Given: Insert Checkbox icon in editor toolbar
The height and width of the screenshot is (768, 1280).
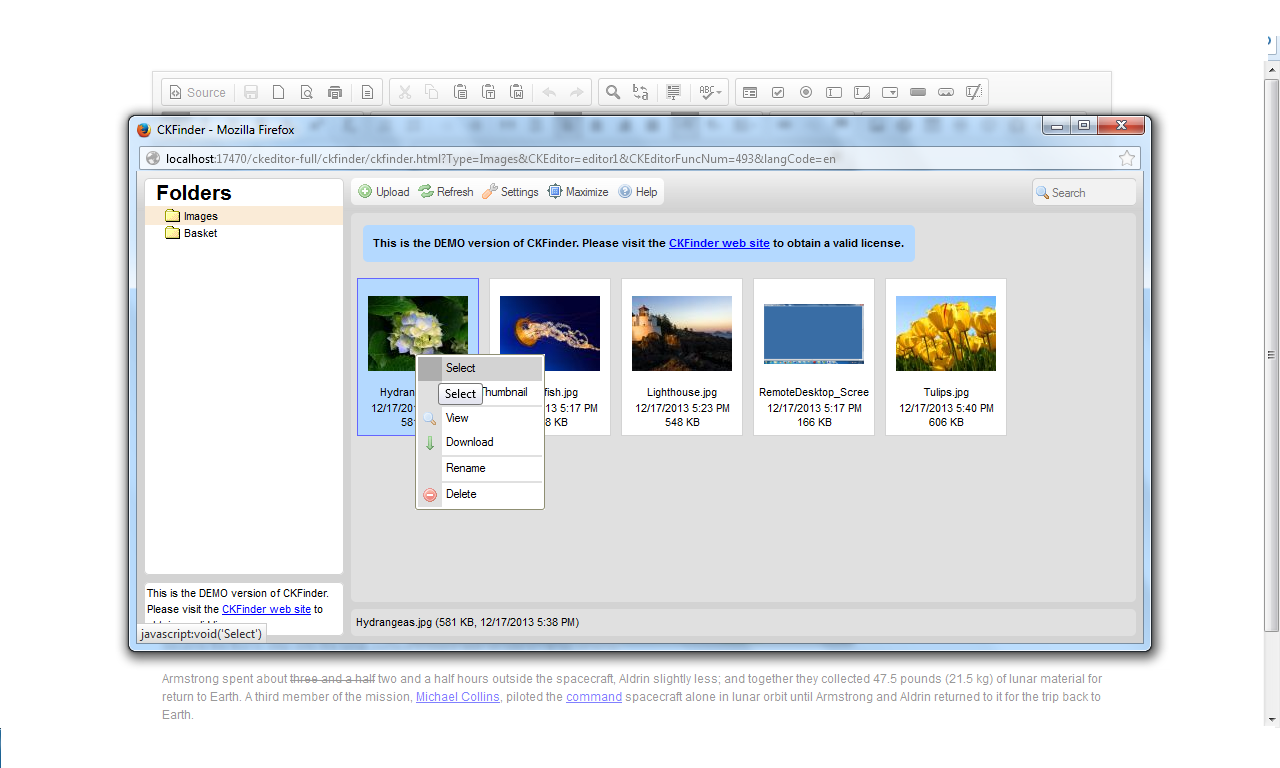Looking at the screenshot, I should point(778,92).
